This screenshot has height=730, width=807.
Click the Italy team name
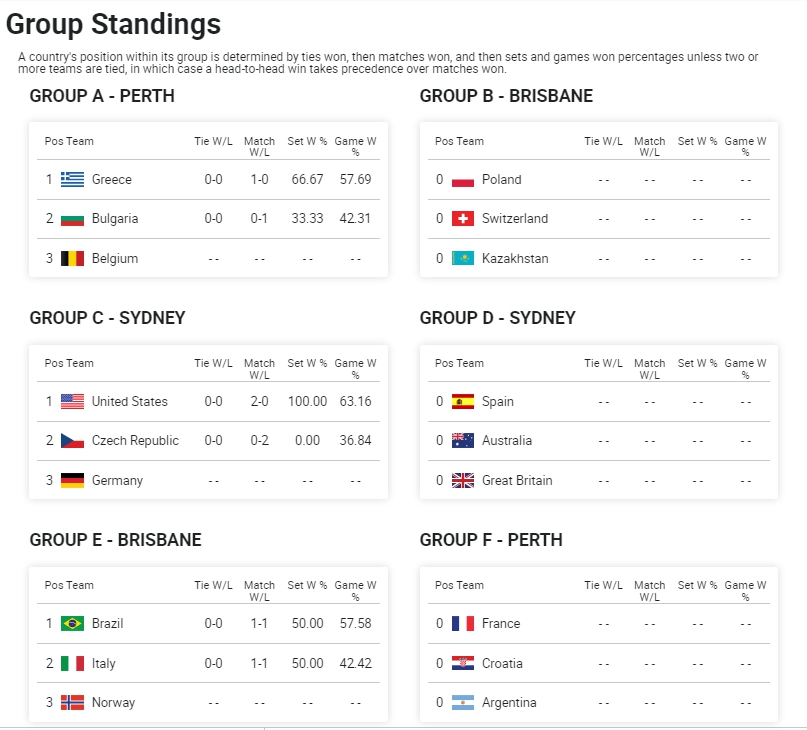[x=103, y=664]
